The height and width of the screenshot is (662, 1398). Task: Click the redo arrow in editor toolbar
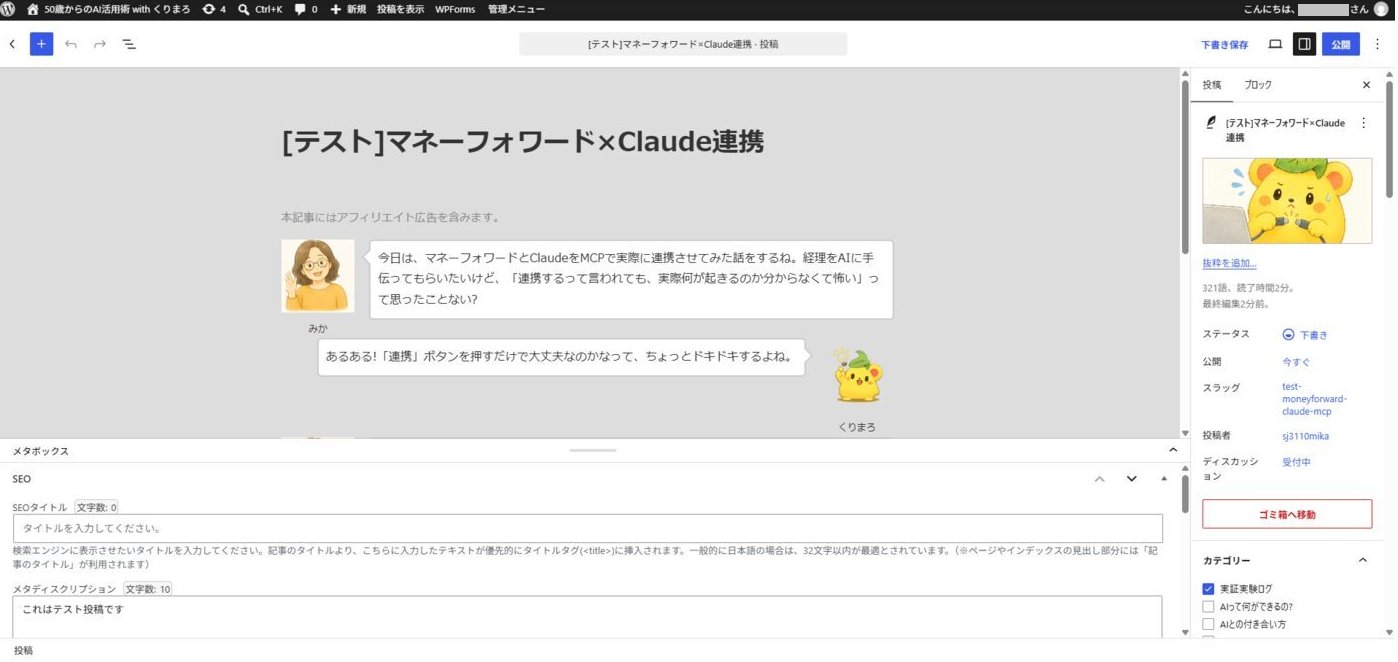(x=100, y=44)
